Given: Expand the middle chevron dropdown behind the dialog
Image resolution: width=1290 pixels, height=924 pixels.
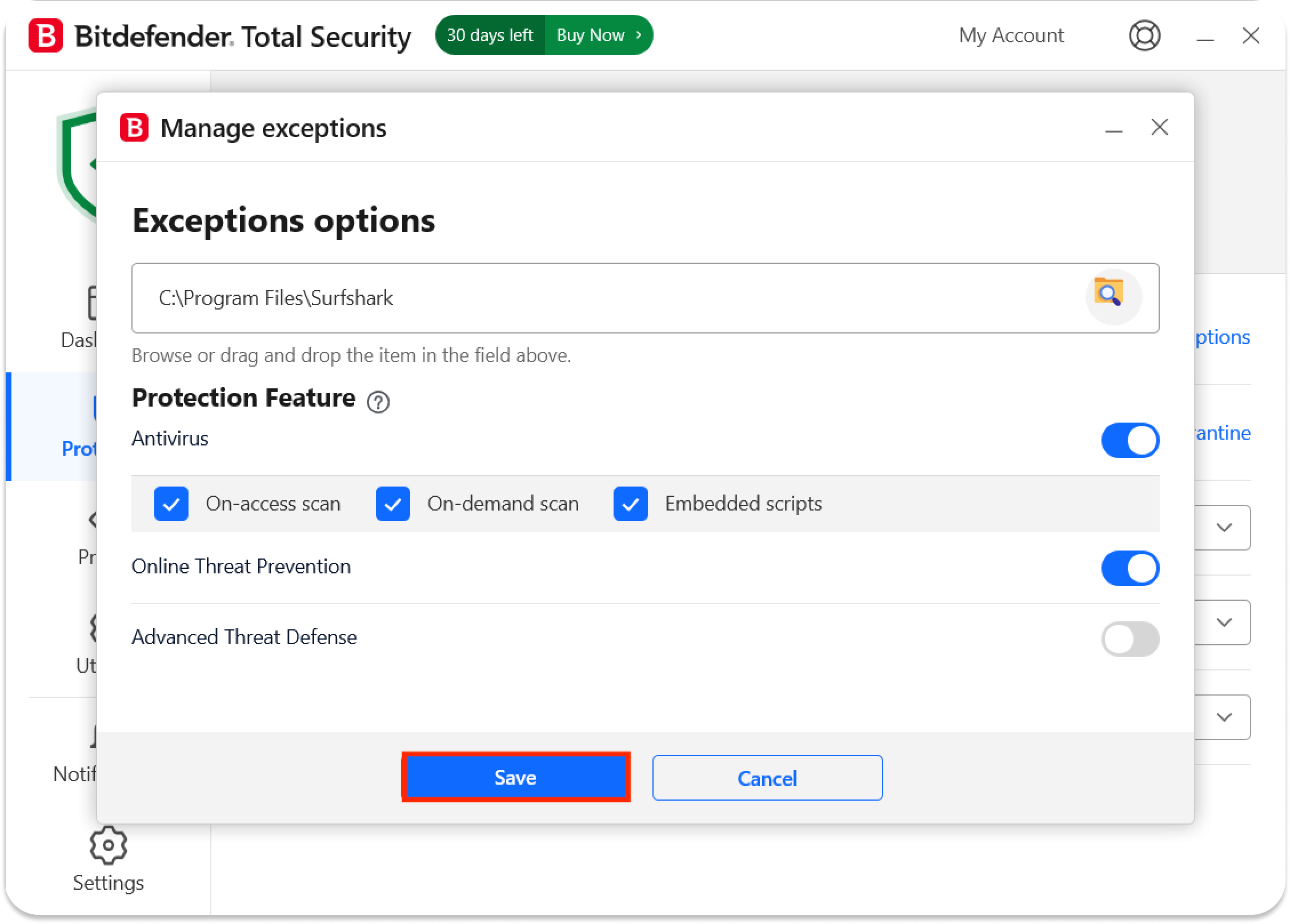Looking at the screenshot, I should pyautogui.click(x=1224, y=622).
